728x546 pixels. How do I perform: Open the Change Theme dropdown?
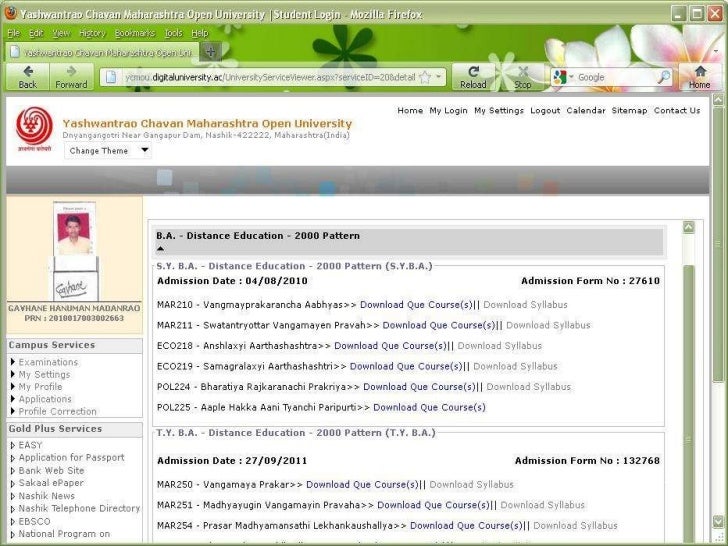pyautogui.click(x=109, y=151)
